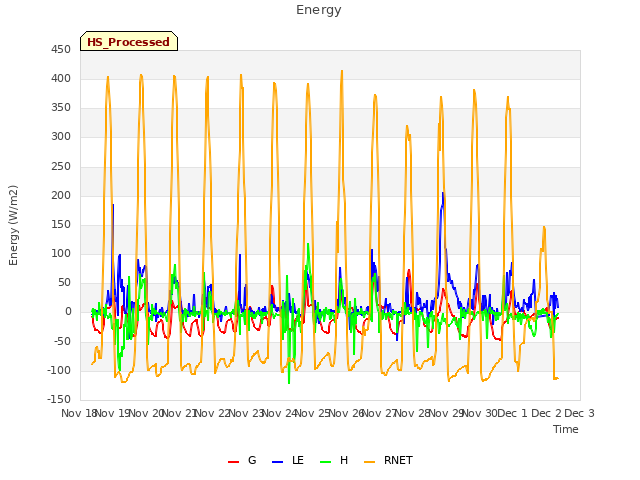Click the 350 y-axis tick label
The image size is (640, 480).
click(61, 108)
